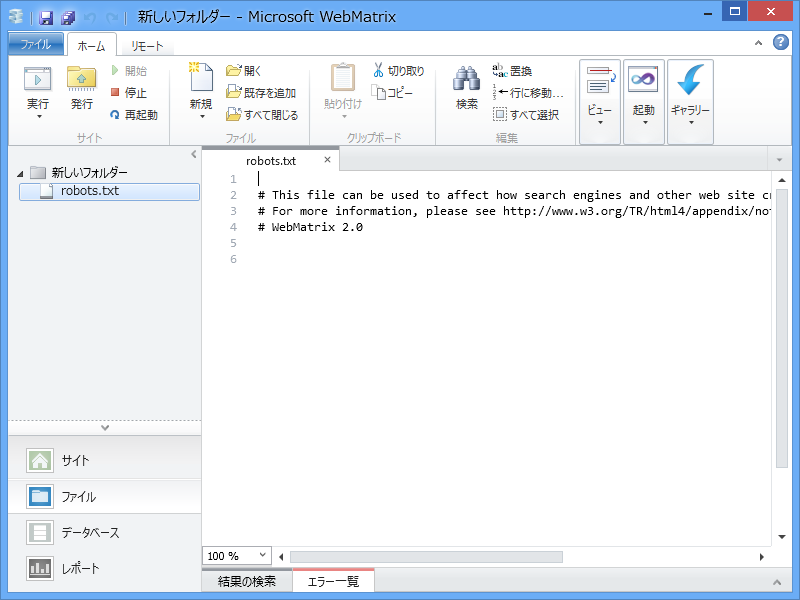Click the vertical scrollbar thumb
The image size is (800, 600).
pos(782,328)
